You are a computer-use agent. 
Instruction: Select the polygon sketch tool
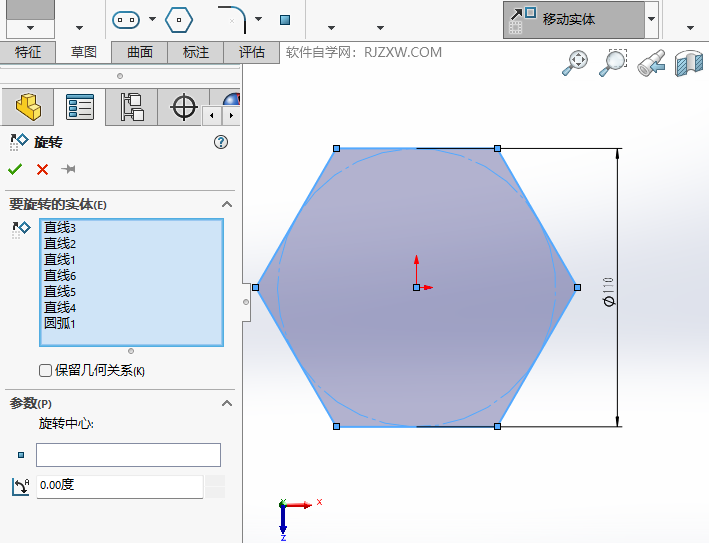(178, 19)
